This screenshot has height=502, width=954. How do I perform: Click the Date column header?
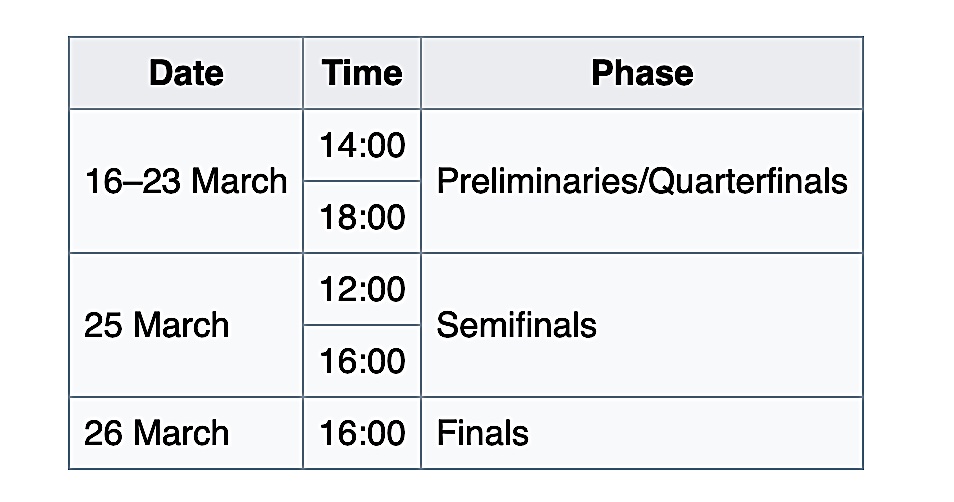tap(186, 73)
